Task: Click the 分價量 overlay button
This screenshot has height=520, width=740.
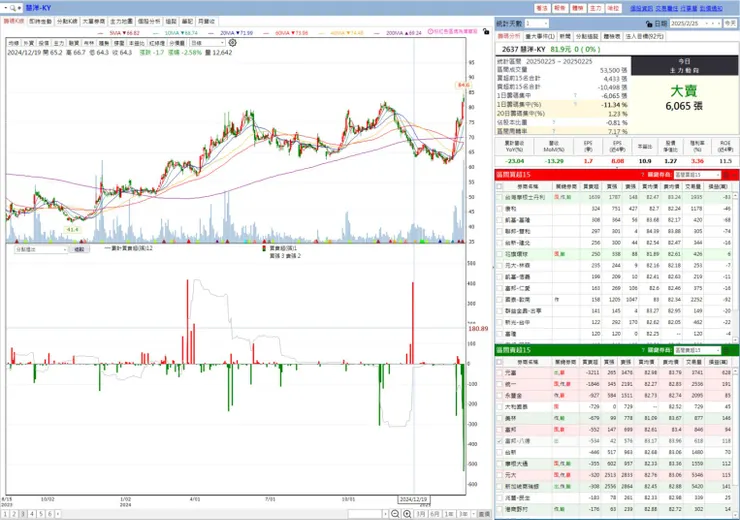Action: click(177, 43)
